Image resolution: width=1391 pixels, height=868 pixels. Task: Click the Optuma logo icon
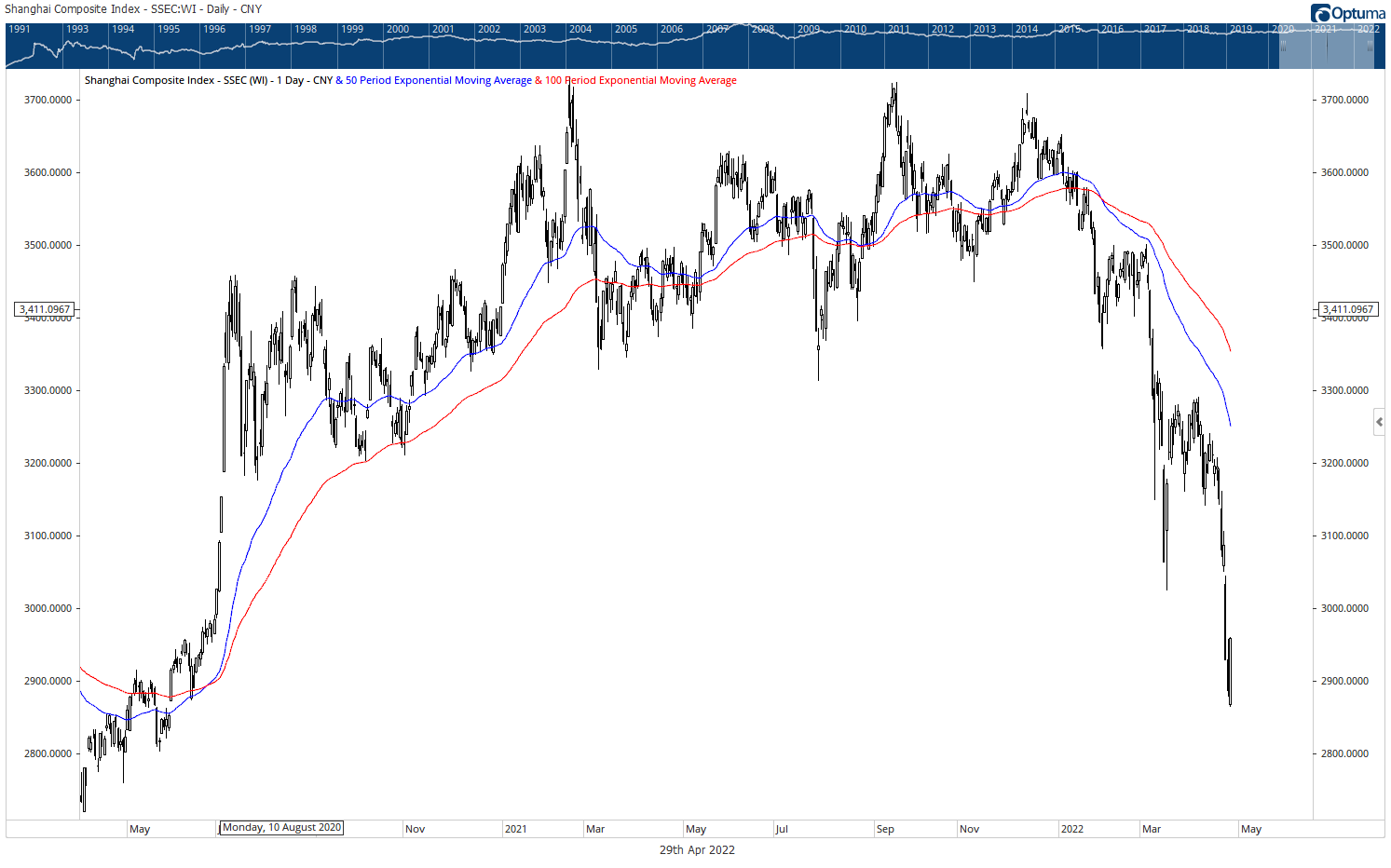point(1320,13)
